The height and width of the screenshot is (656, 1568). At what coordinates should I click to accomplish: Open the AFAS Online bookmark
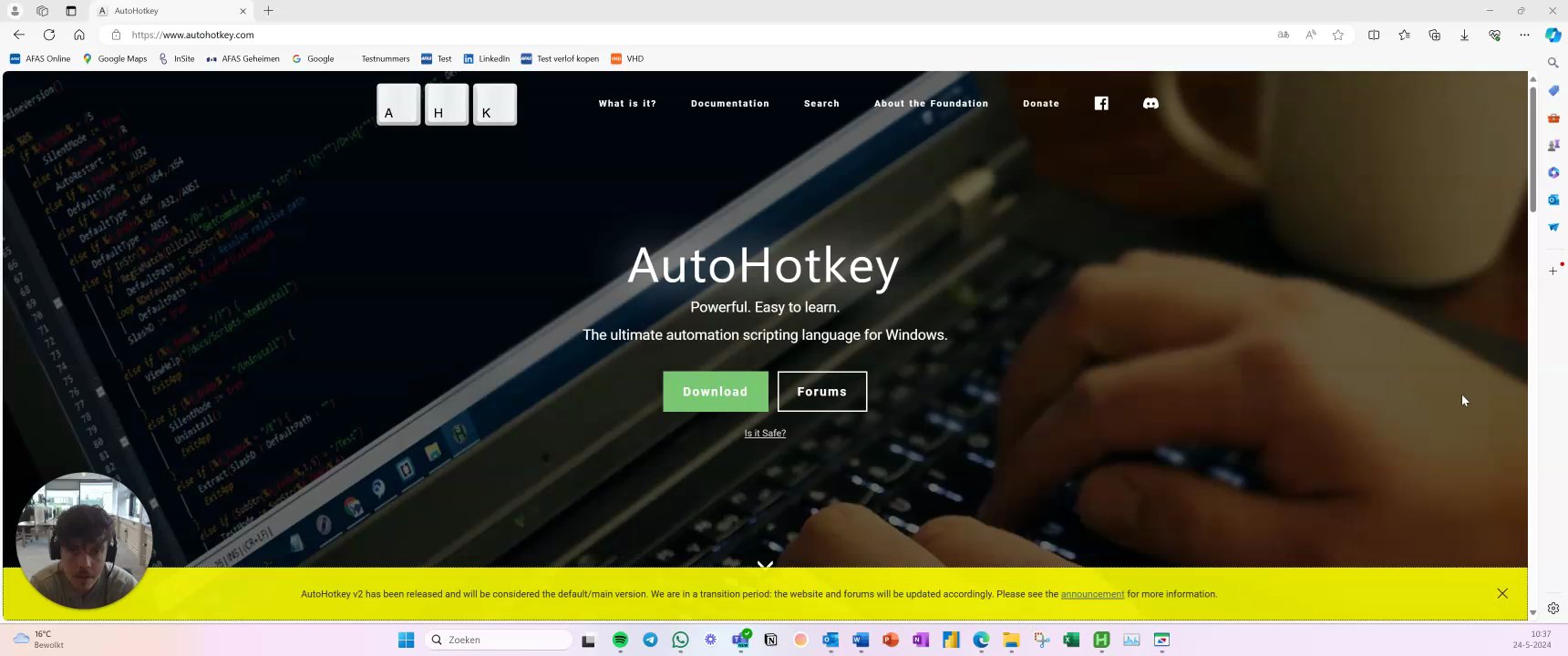40,58
